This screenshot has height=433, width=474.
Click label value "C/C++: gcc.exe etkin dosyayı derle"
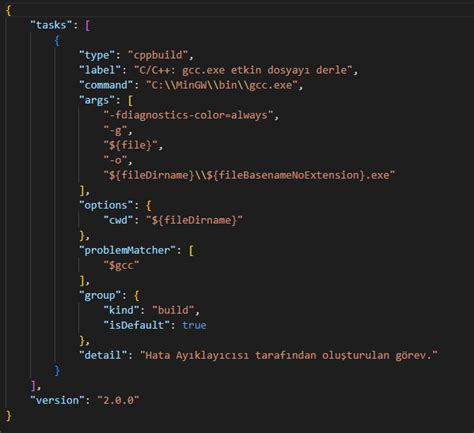coord(243,70)
